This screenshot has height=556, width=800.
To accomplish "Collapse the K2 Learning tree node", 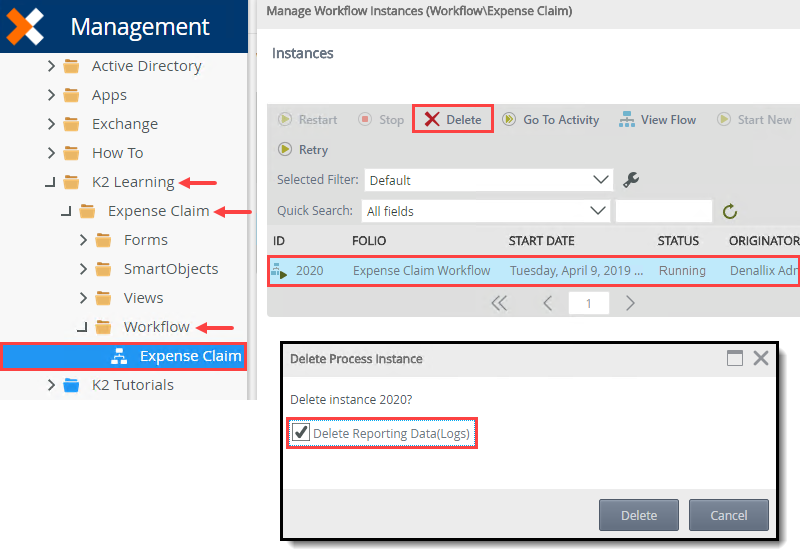I will click(50, 182).
